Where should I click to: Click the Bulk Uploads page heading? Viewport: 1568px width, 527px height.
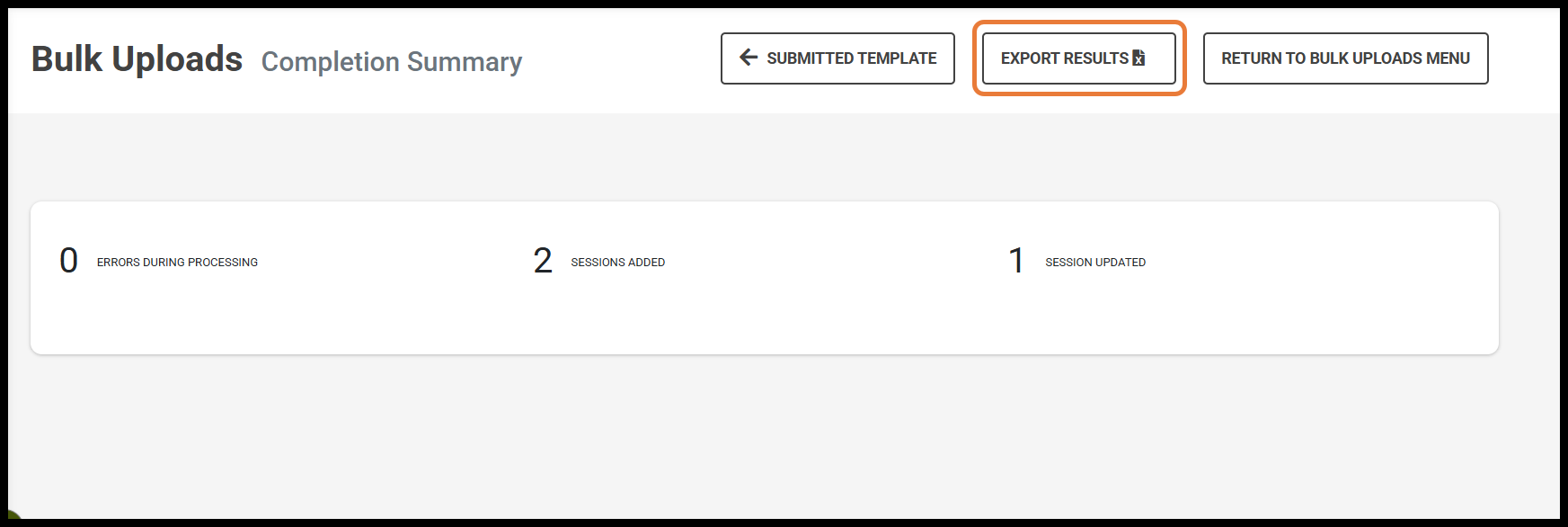tap(137, 59)
